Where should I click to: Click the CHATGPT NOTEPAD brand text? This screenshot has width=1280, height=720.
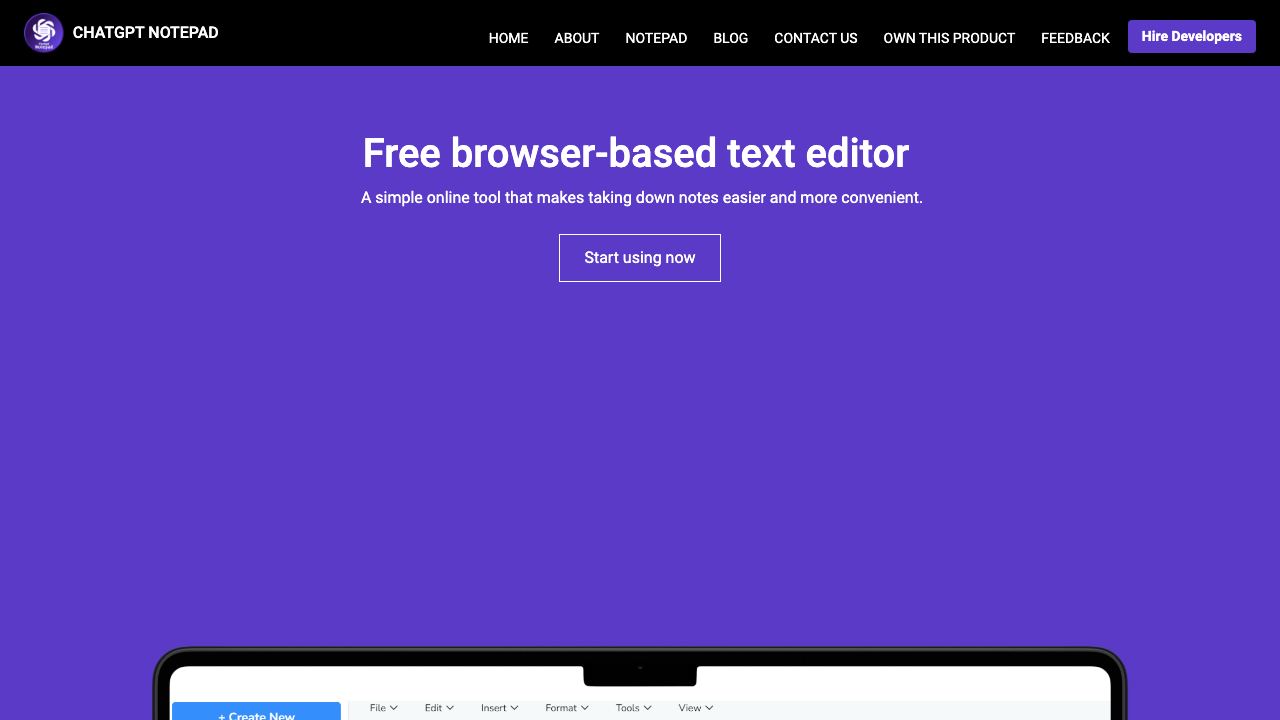pyautogui.click(x=146, y=32)
